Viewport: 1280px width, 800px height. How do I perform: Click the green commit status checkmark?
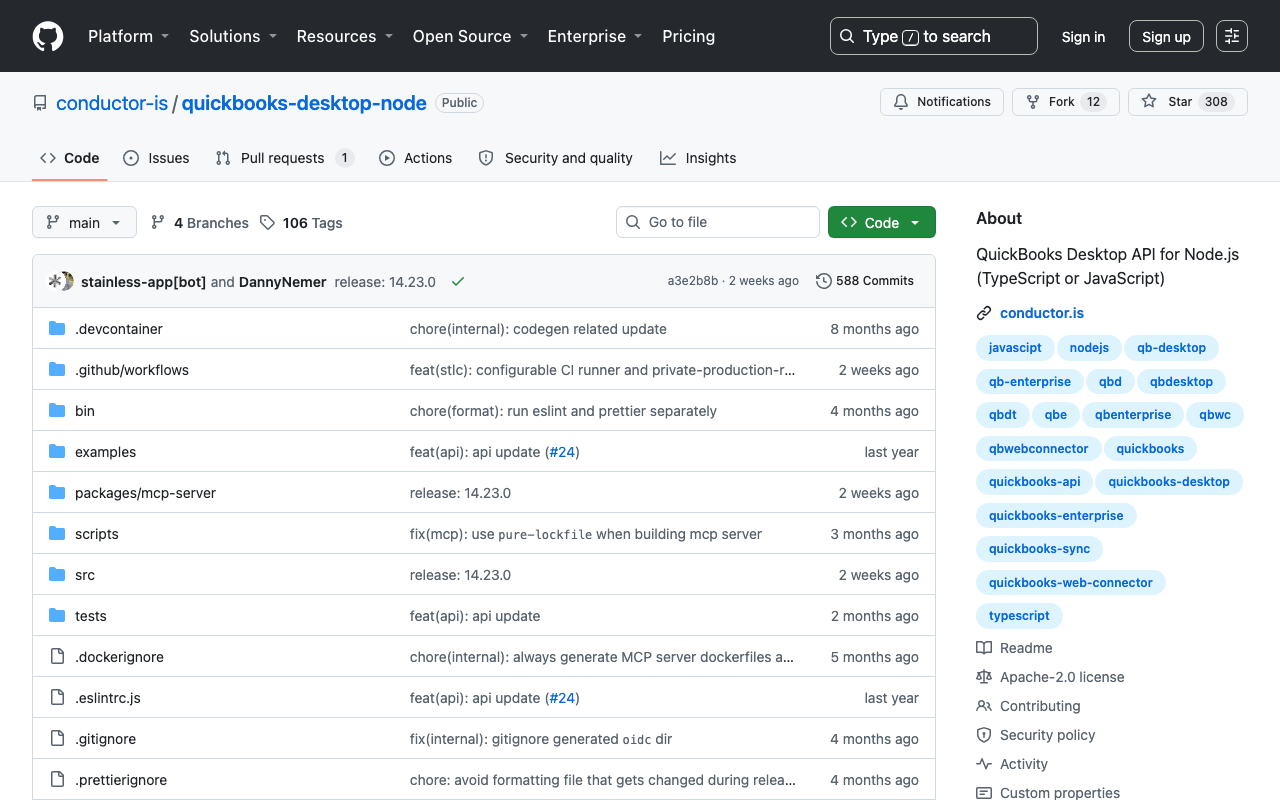(x=458, y=282)
